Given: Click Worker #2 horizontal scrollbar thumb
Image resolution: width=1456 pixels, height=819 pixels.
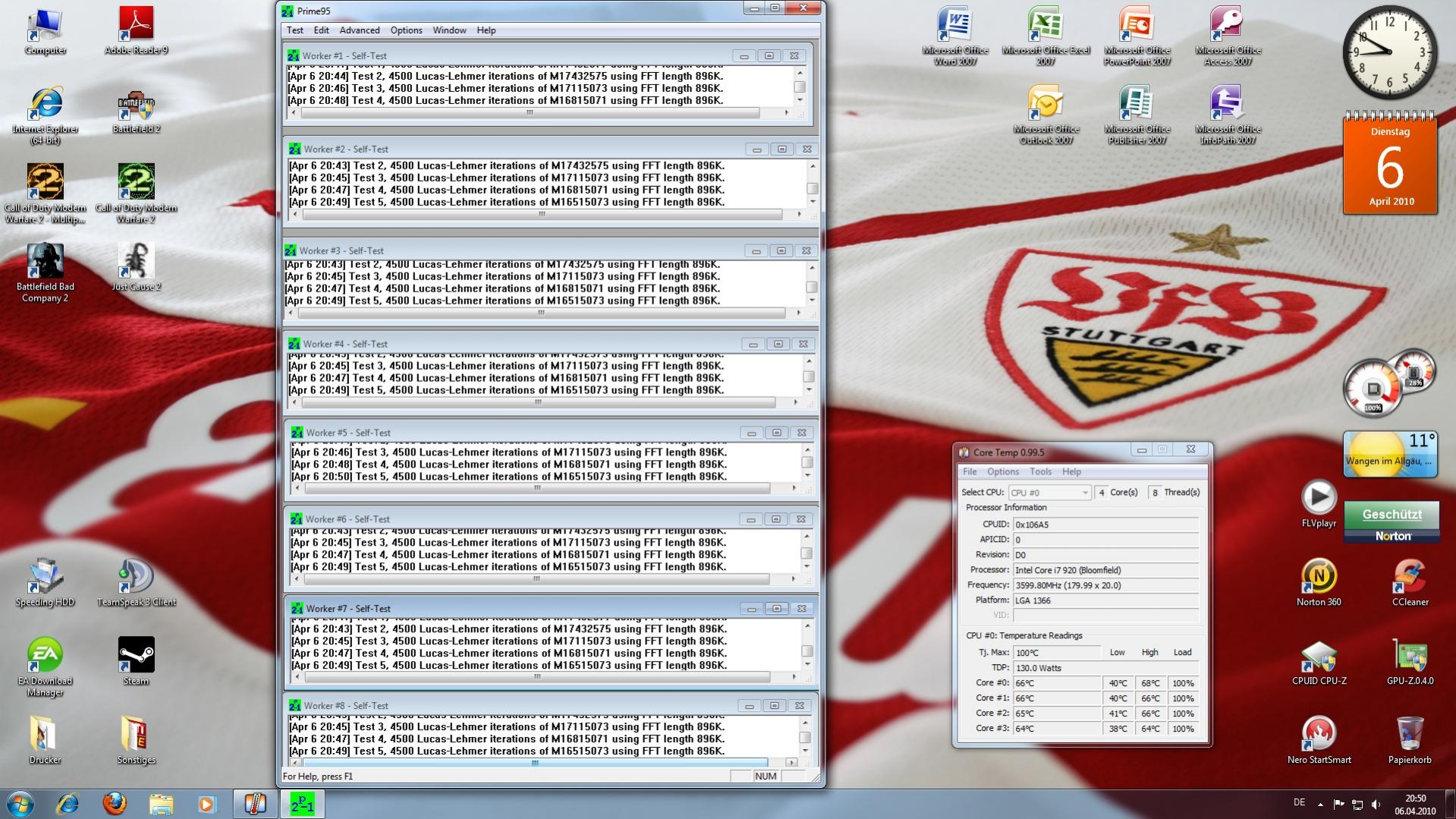Looking at the screenshot, I should [x=542, y=215].
